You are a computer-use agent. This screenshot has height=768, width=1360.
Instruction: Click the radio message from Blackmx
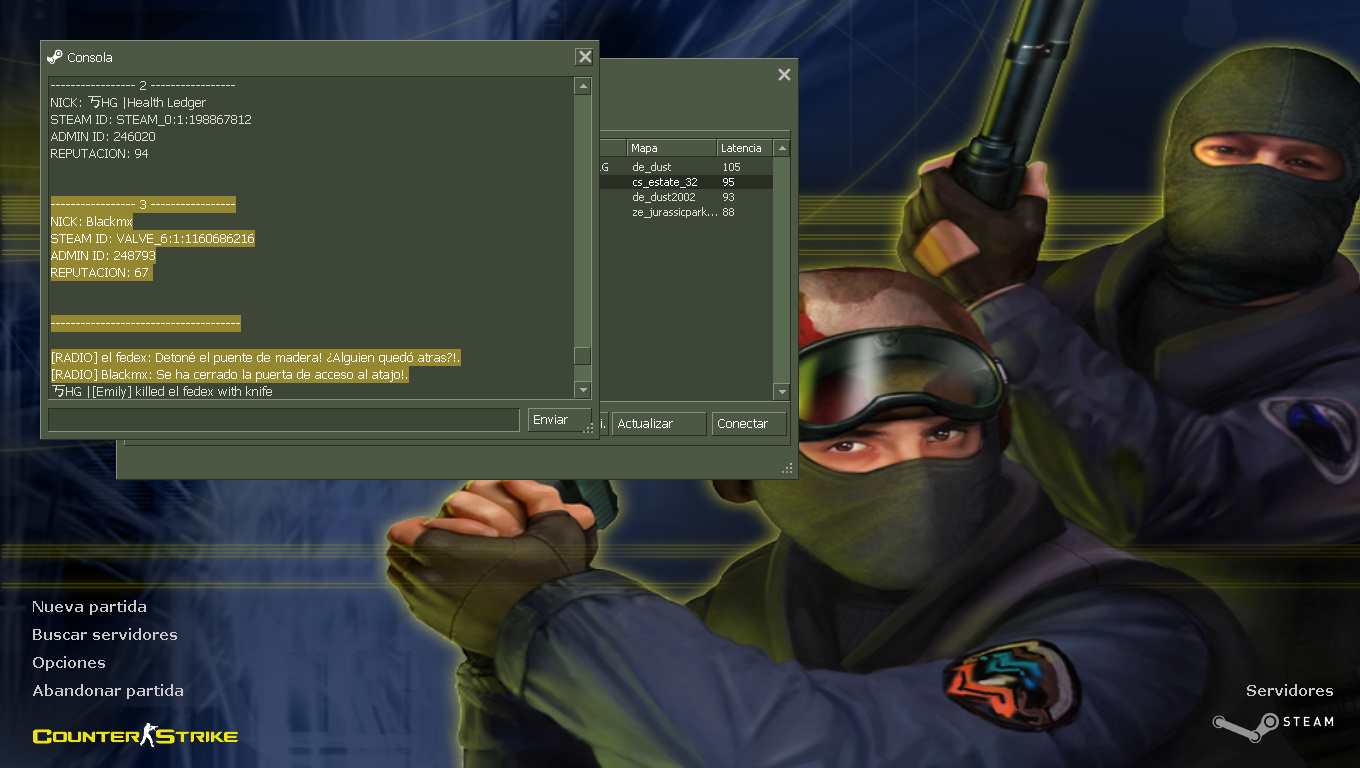[229, 374]
